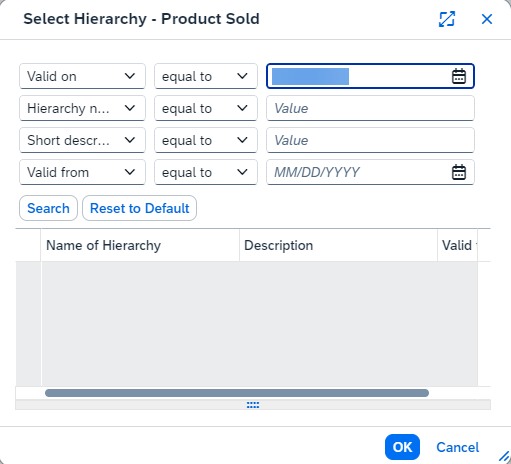
Task: Click the Name of Hierarchy column header
Action: (140, 245)
